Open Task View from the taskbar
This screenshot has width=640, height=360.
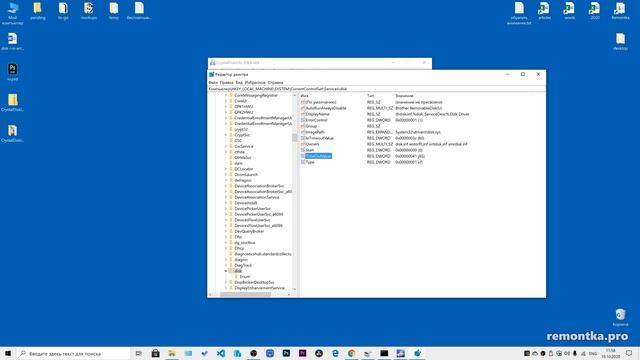pyautogui.click(x=139, y=353)
